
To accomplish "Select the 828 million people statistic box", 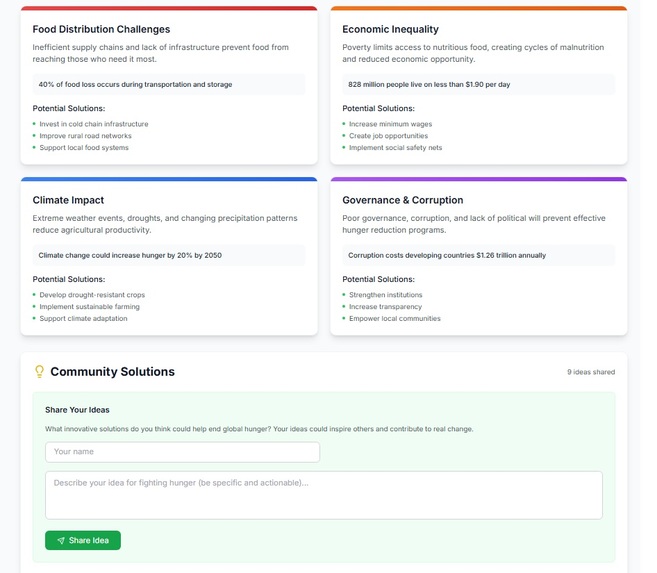I will 479,84.
